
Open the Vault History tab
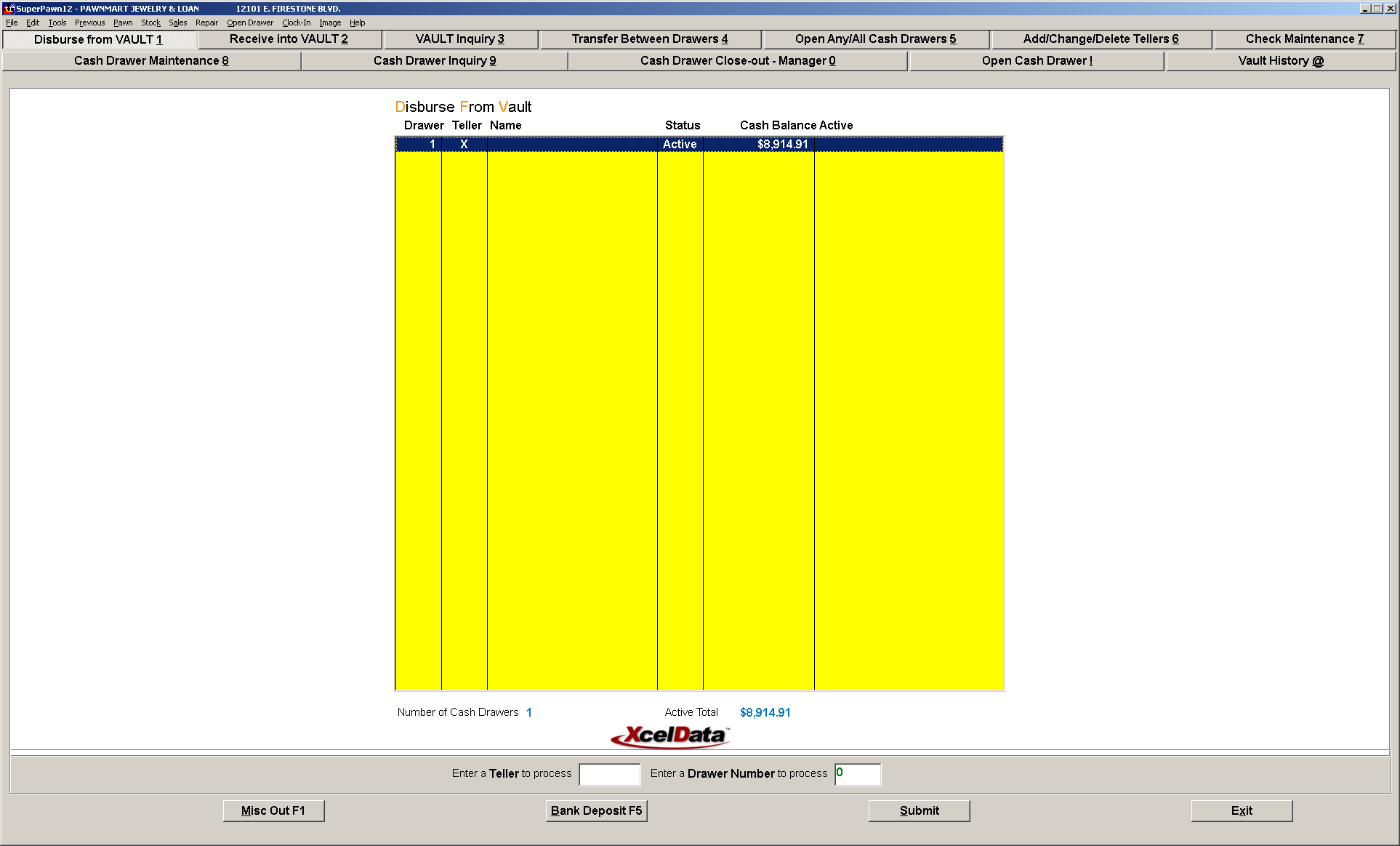pos(1281,61)
